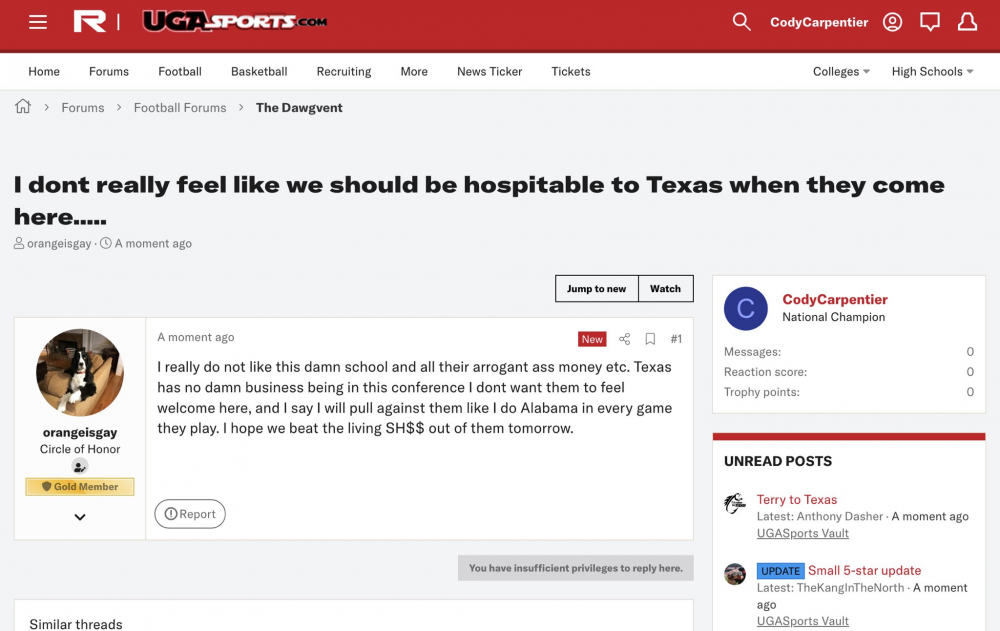
Task: Share the post via share icon
Action: coord(625,339)
